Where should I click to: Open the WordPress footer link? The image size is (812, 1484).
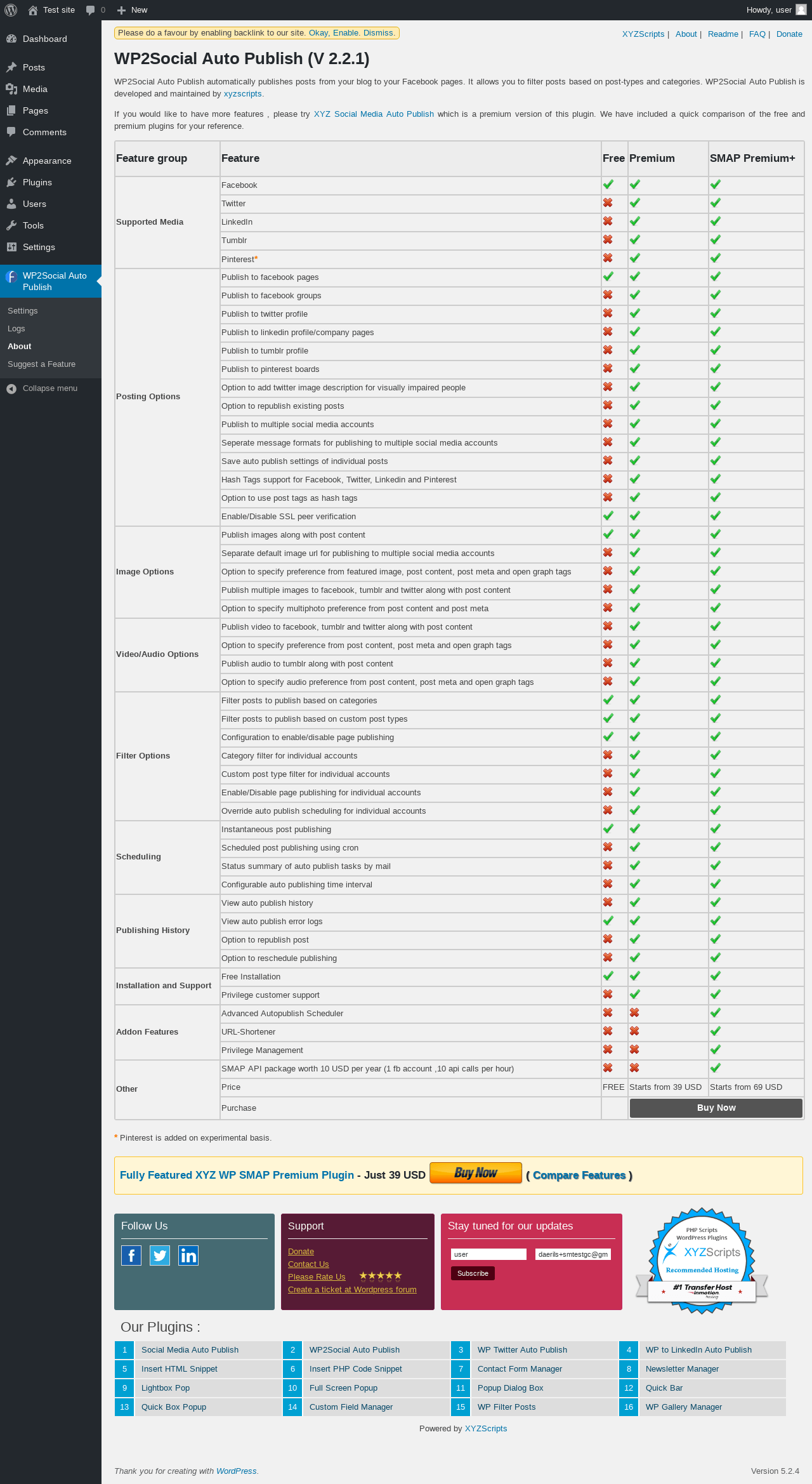[237, 1471]
